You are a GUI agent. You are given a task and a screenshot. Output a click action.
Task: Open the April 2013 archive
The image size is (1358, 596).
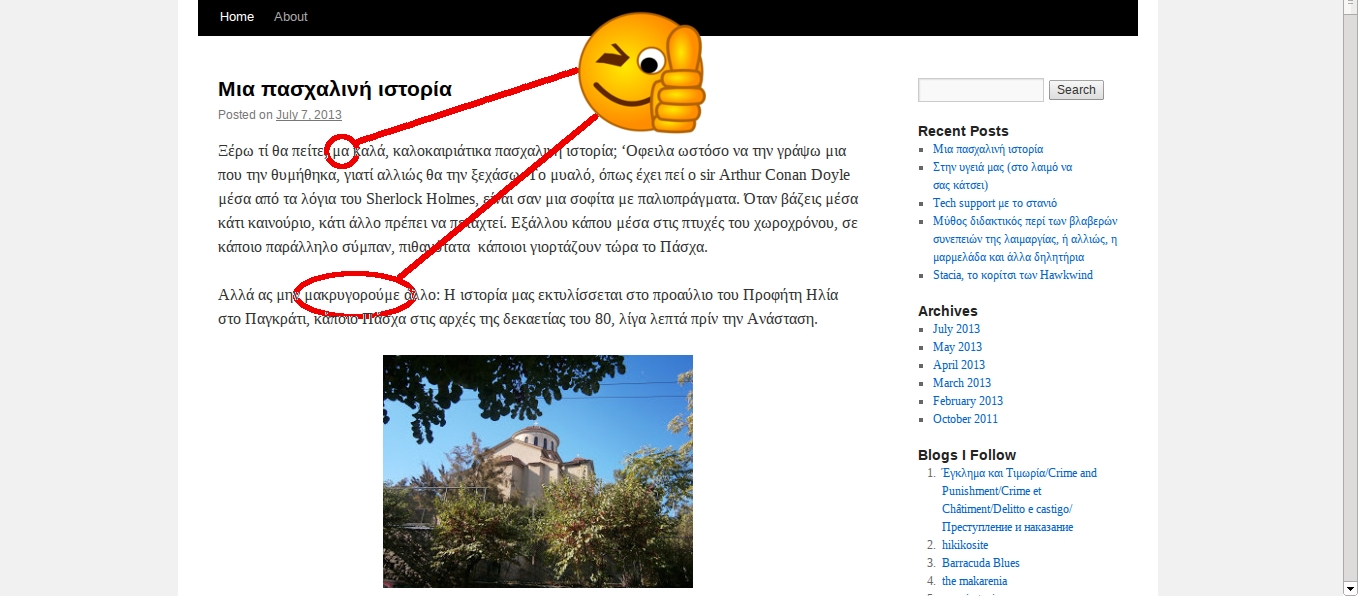[958, 365]
